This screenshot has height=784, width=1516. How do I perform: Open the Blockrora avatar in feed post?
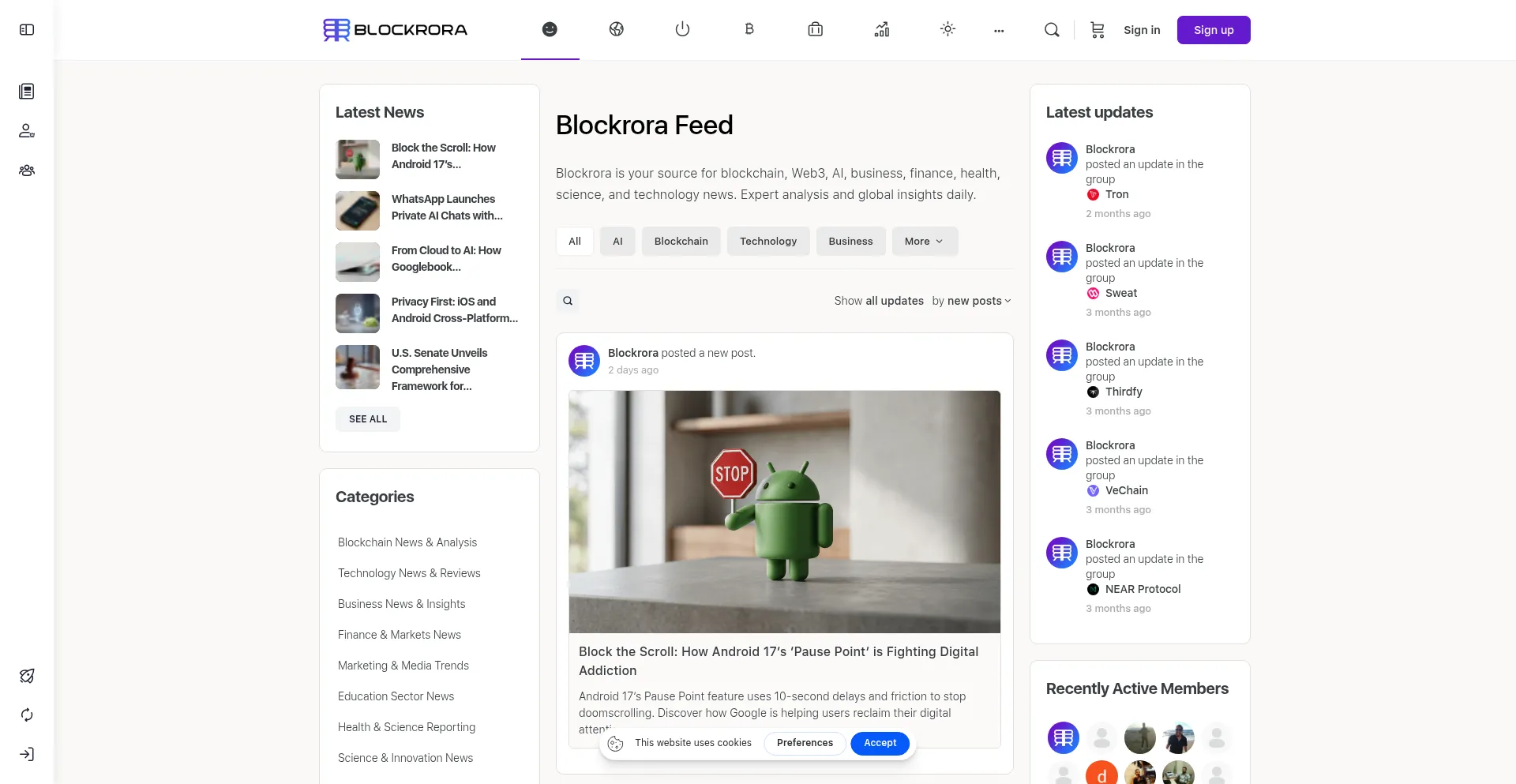point(584,361)
